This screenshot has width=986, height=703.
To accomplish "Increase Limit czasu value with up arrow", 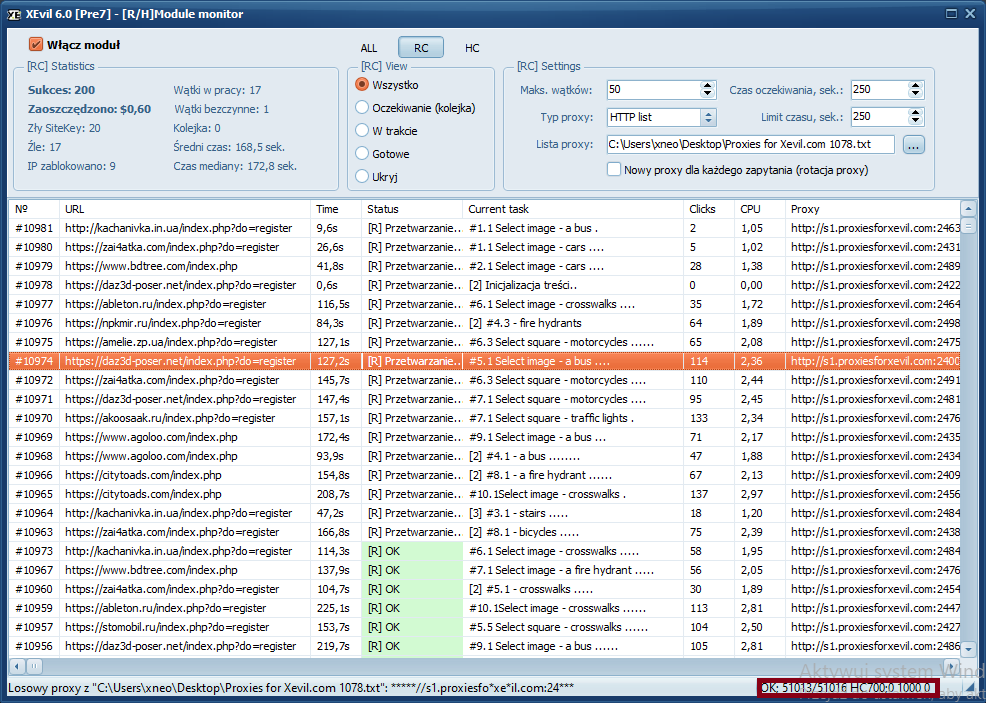I will point(916,113).
